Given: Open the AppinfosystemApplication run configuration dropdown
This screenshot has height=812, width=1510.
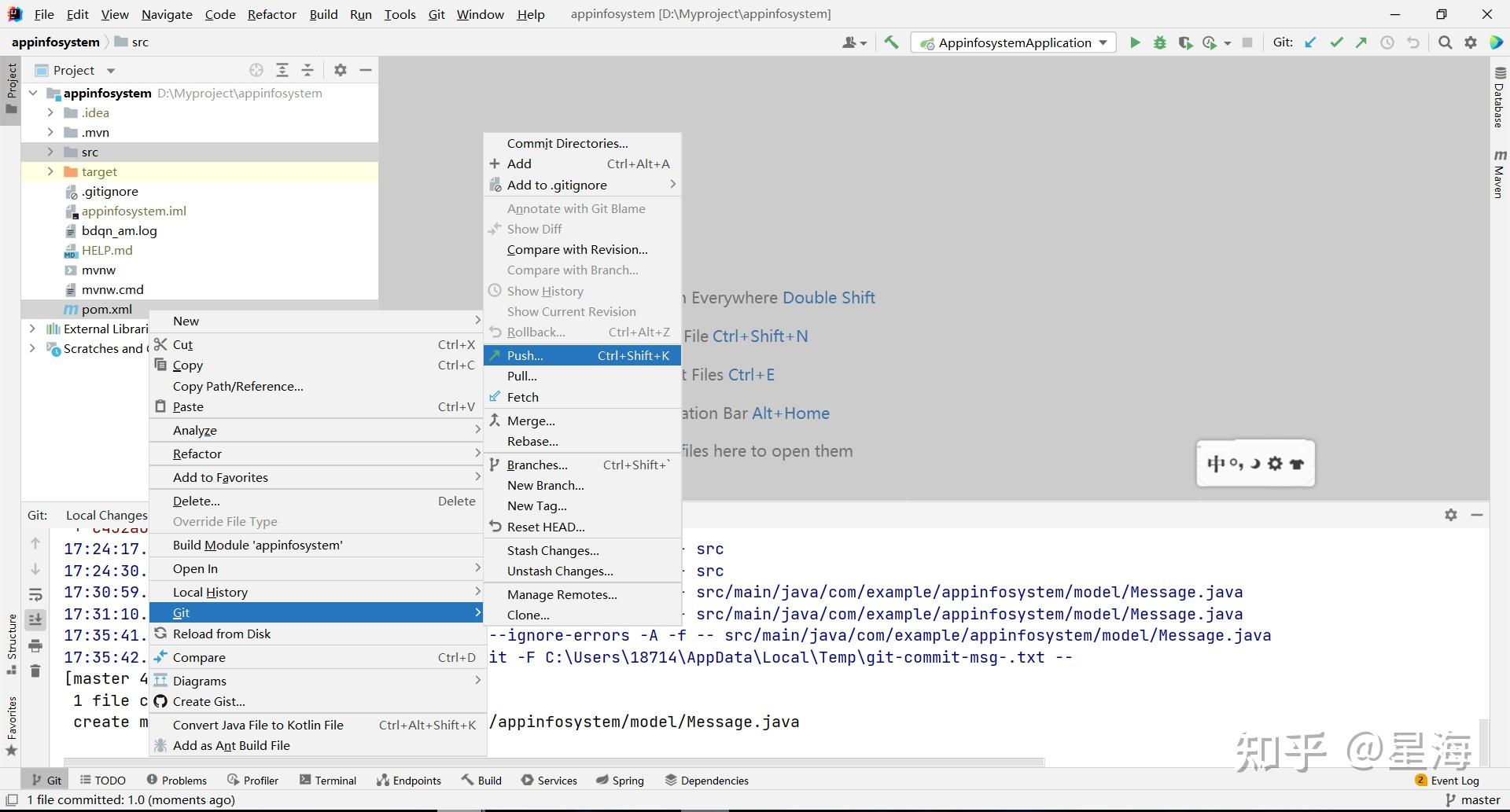Looking at the screenshot, I should tap(1015, 42).
